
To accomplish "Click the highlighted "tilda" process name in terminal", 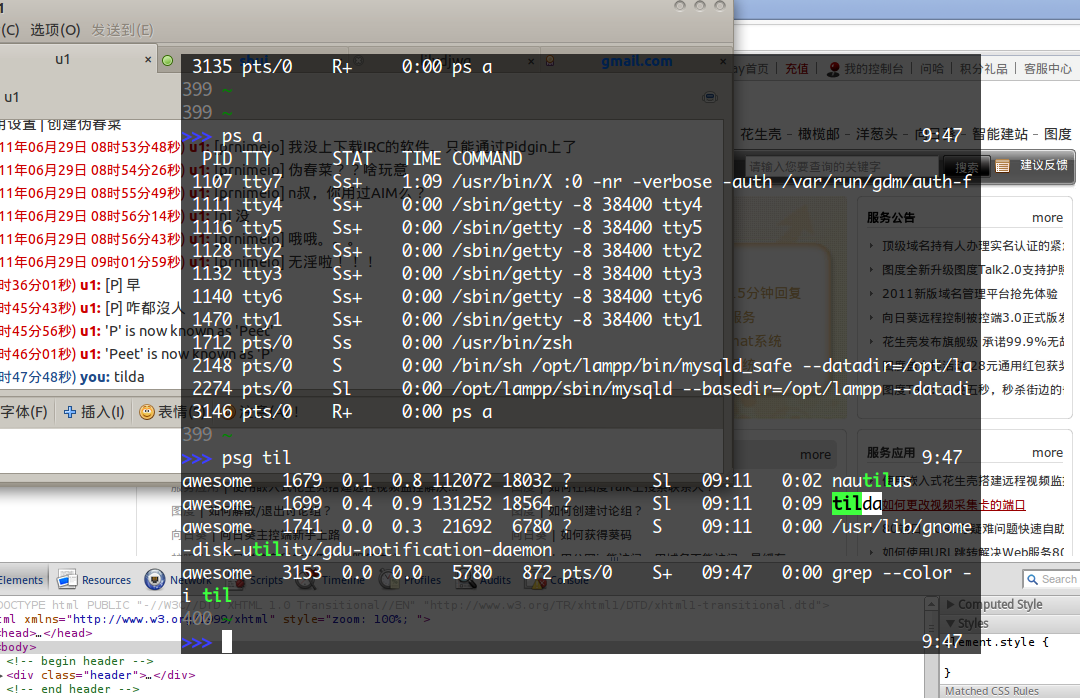I will pos(857,504).
